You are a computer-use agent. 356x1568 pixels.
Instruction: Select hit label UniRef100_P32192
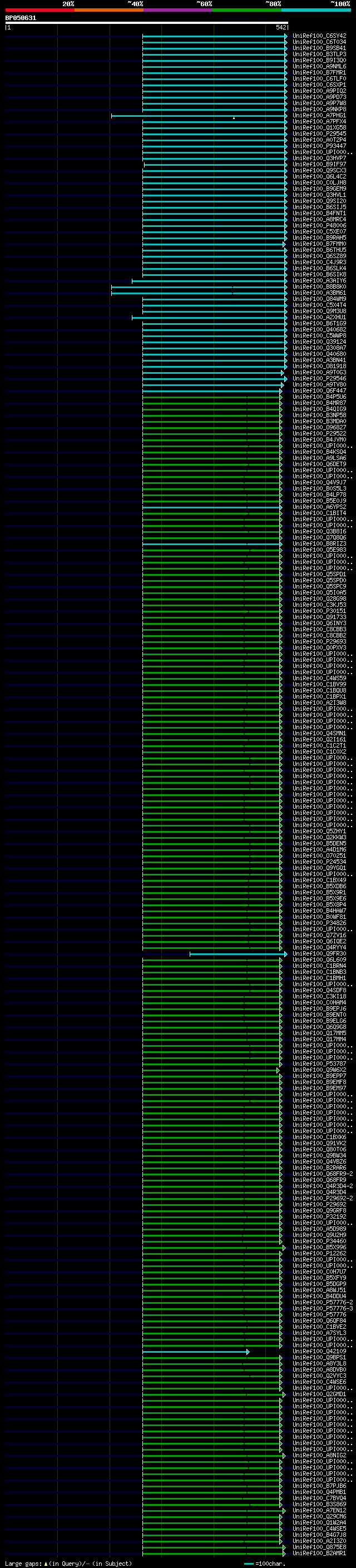coord(319,1217)
